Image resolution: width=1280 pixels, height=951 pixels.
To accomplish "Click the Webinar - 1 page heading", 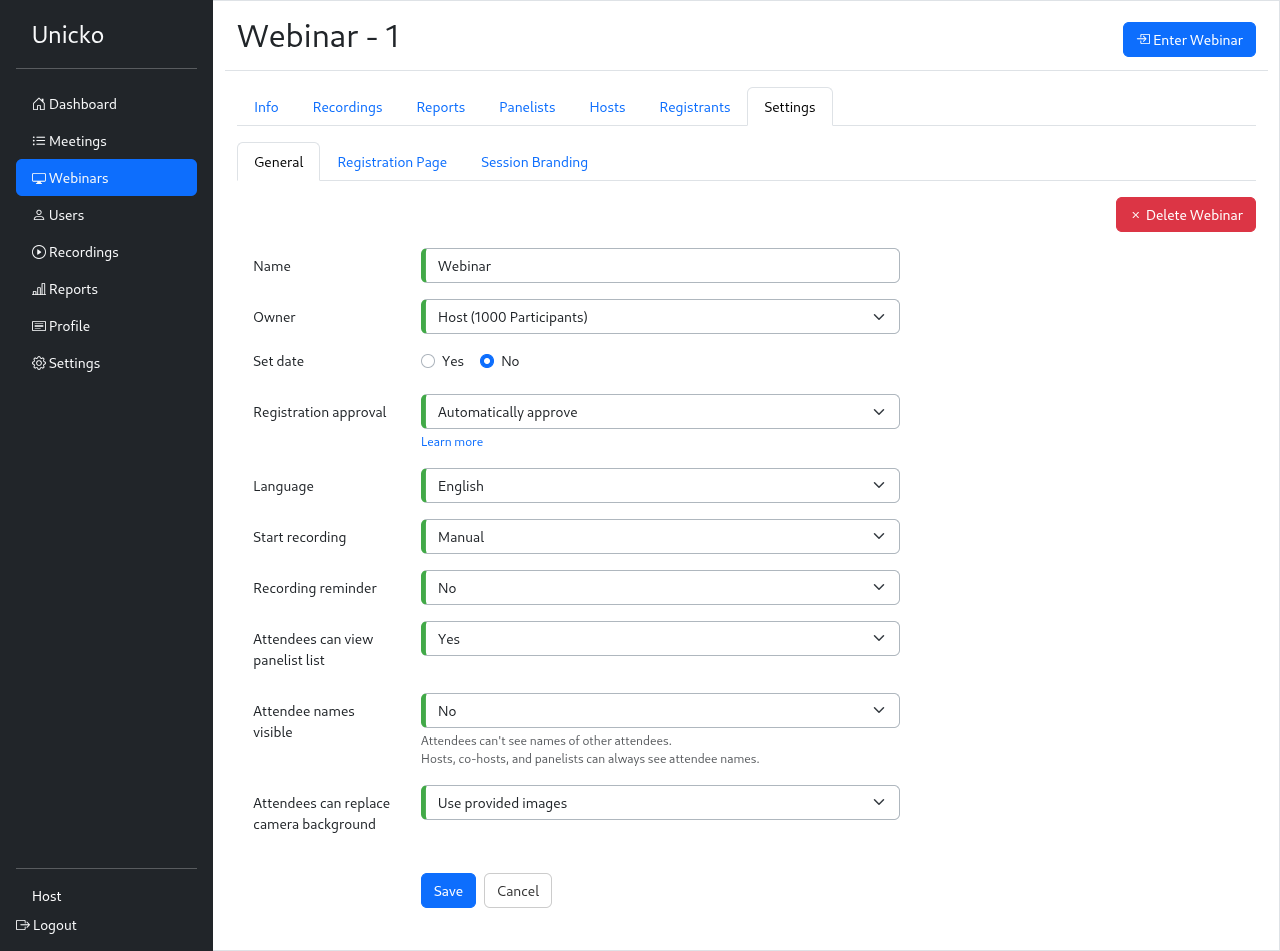I will click(x=319, y=36).
